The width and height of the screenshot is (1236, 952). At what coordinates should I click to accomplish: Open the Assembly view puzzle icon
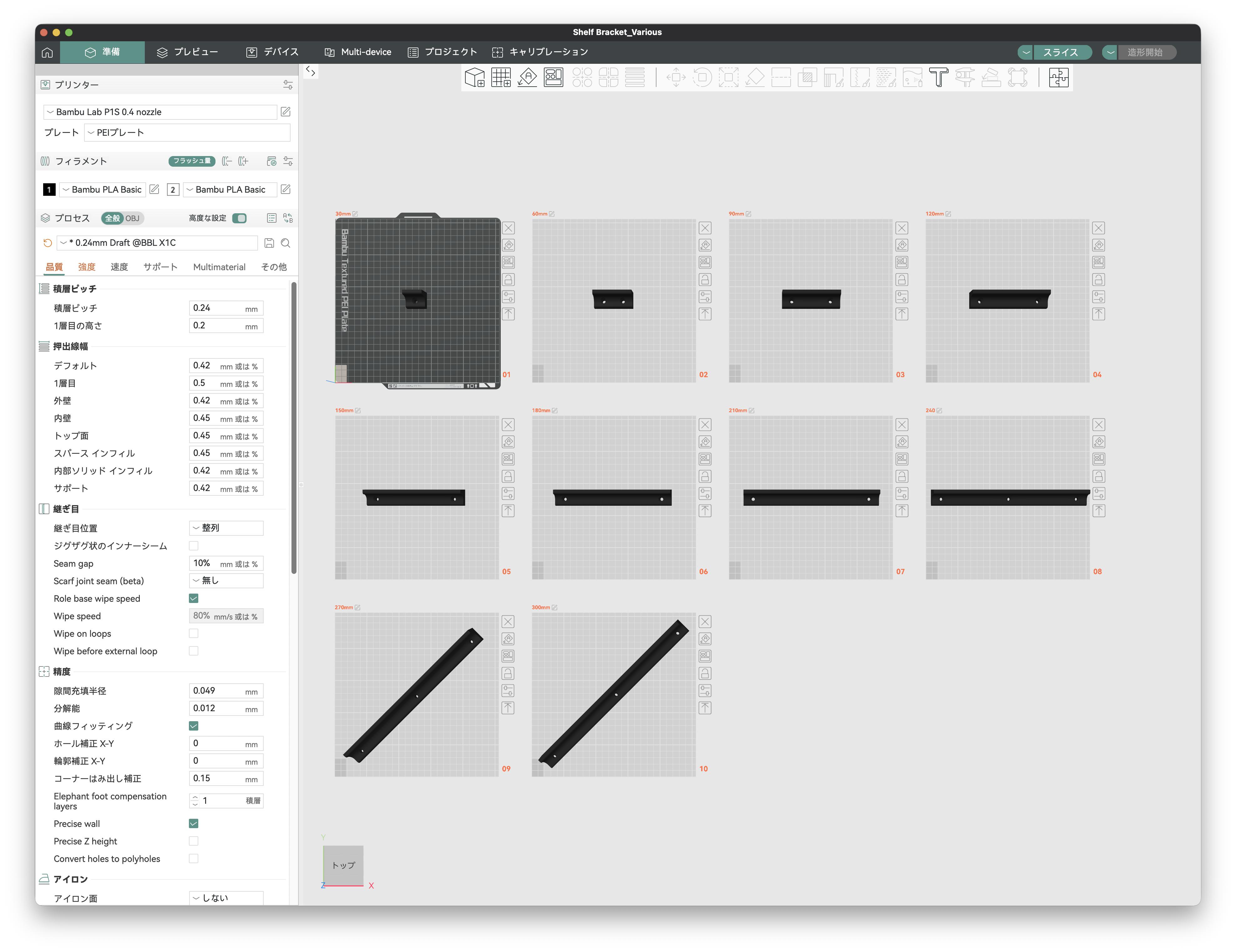tap(1058, 78)
